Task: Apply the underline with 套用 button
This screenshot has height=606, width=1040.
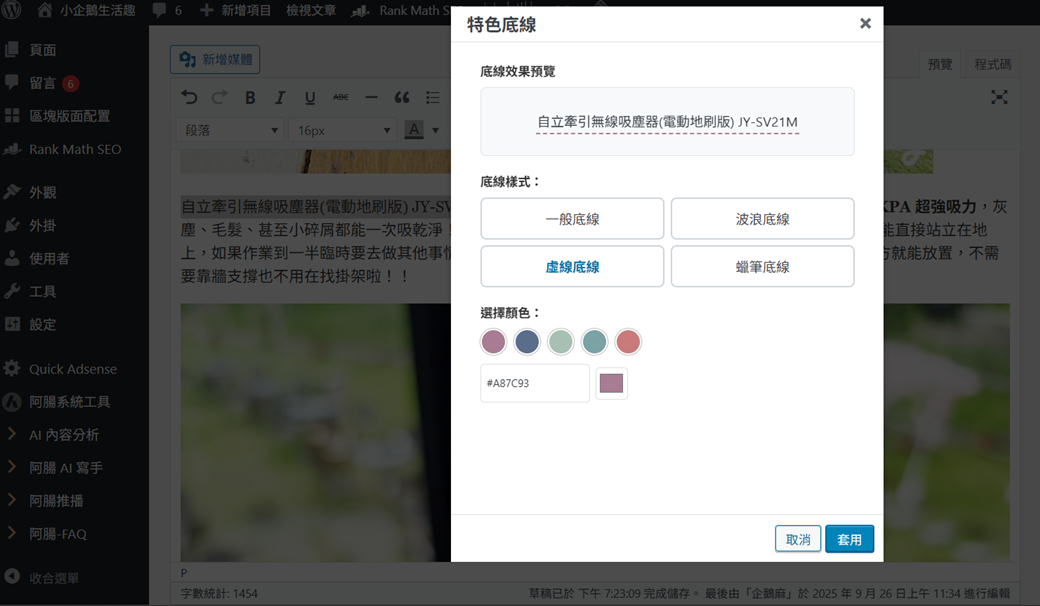Action: pos(849,539)
